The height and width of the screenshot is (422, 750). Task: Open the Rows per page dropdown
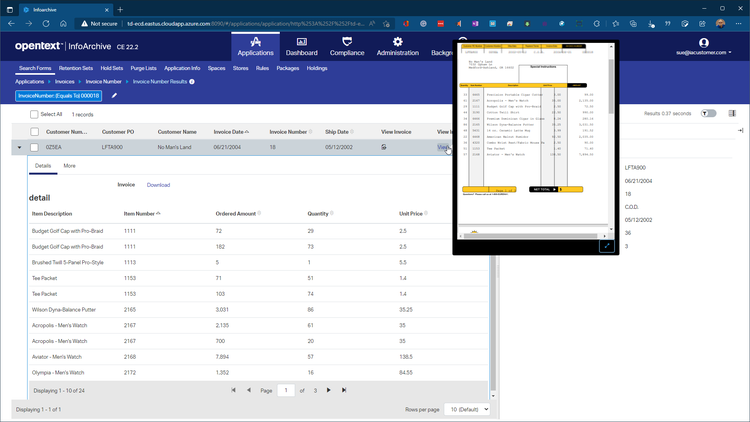click(x=467, y=410)
